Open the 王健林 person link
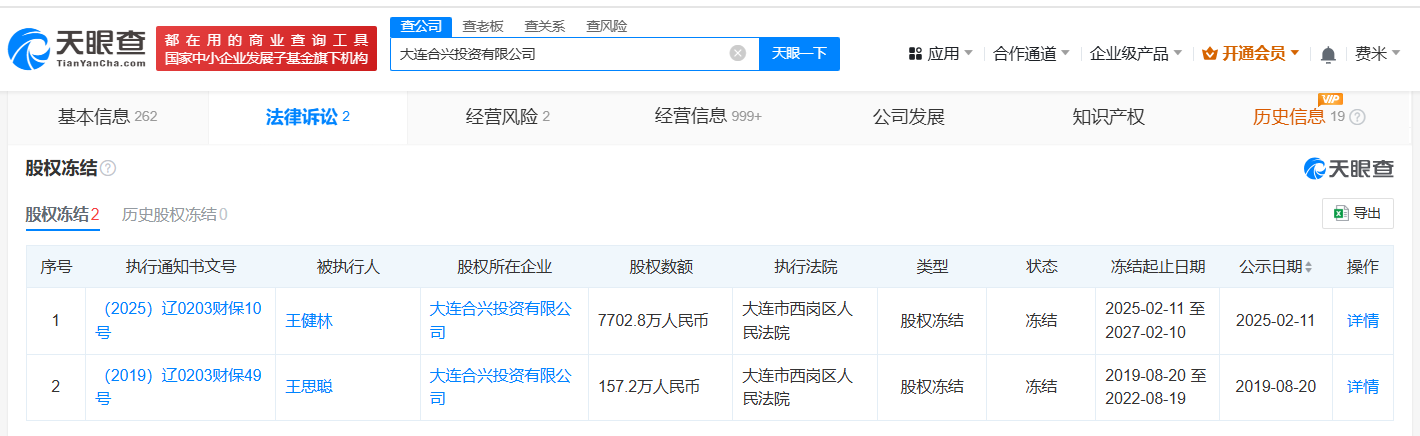 310,321
